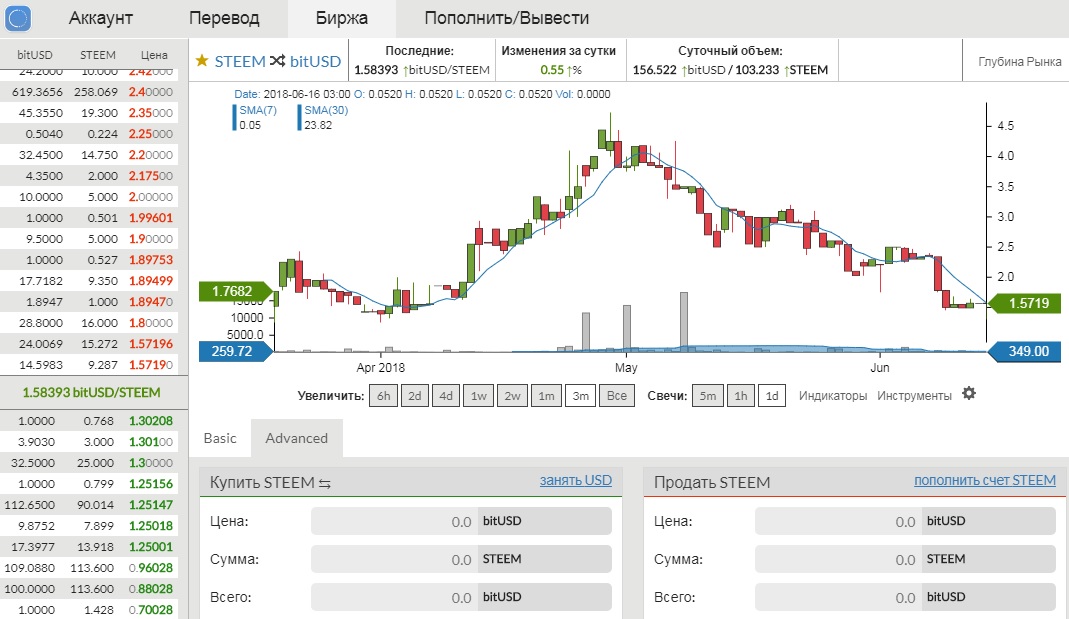Click STEEM link in market header
Viewport: 1069px width, 619px height.
(x=240, y=61)
